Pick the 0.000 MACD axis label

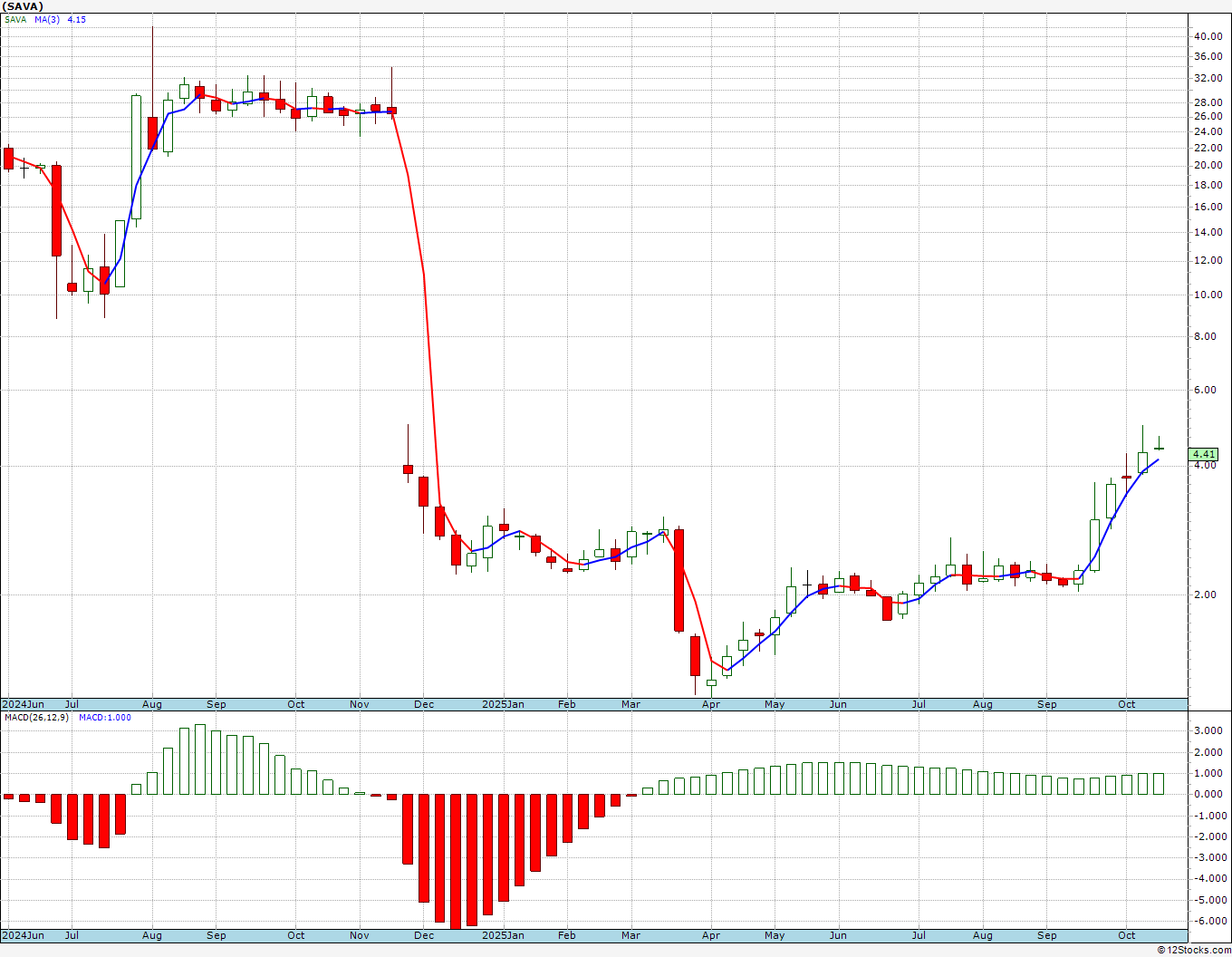(x=1210, y=795)
